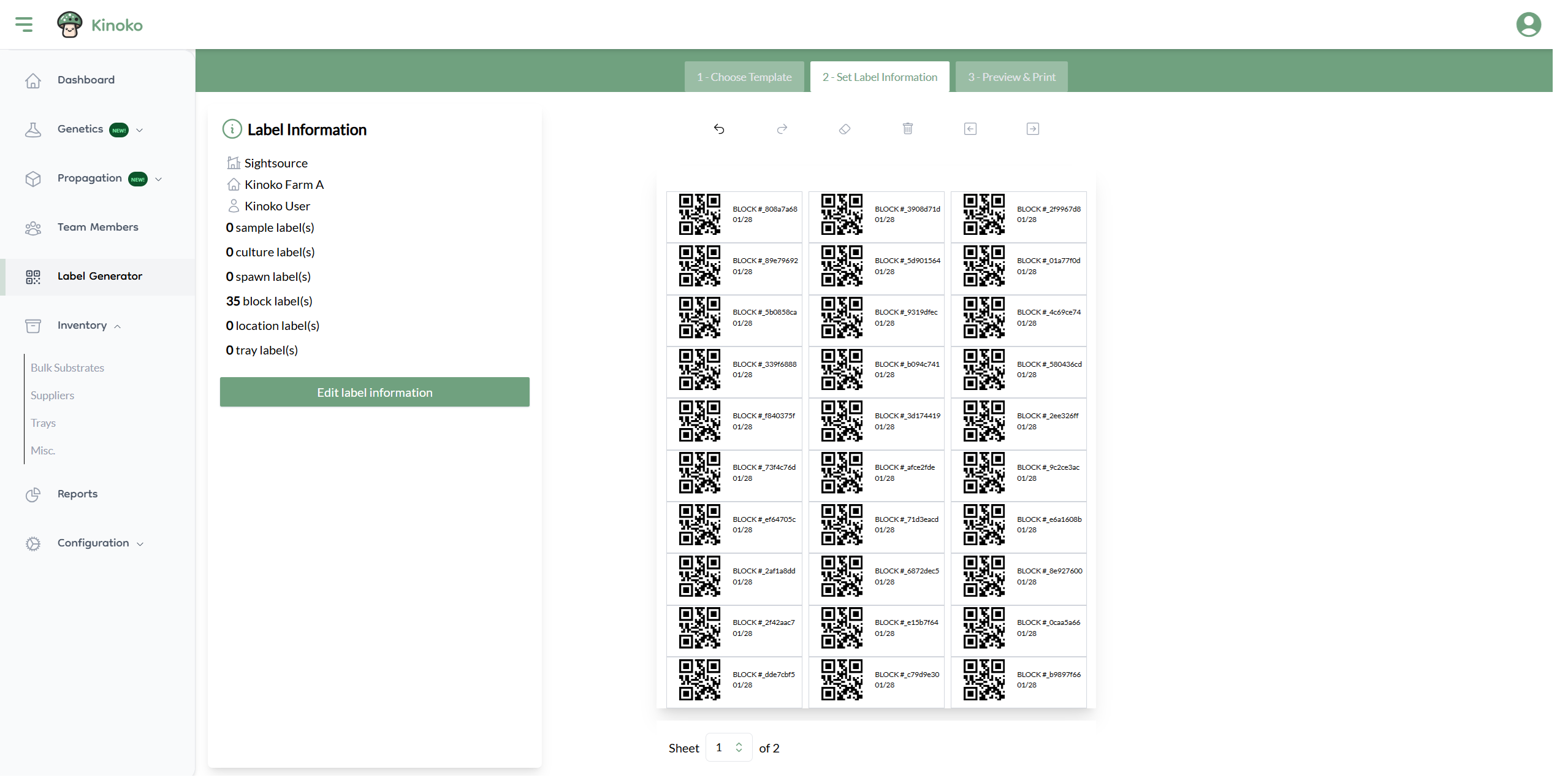Expand the Genetics menu chevron
The width and height of the screenshot is (1568, 777).
tap(140, 130)
